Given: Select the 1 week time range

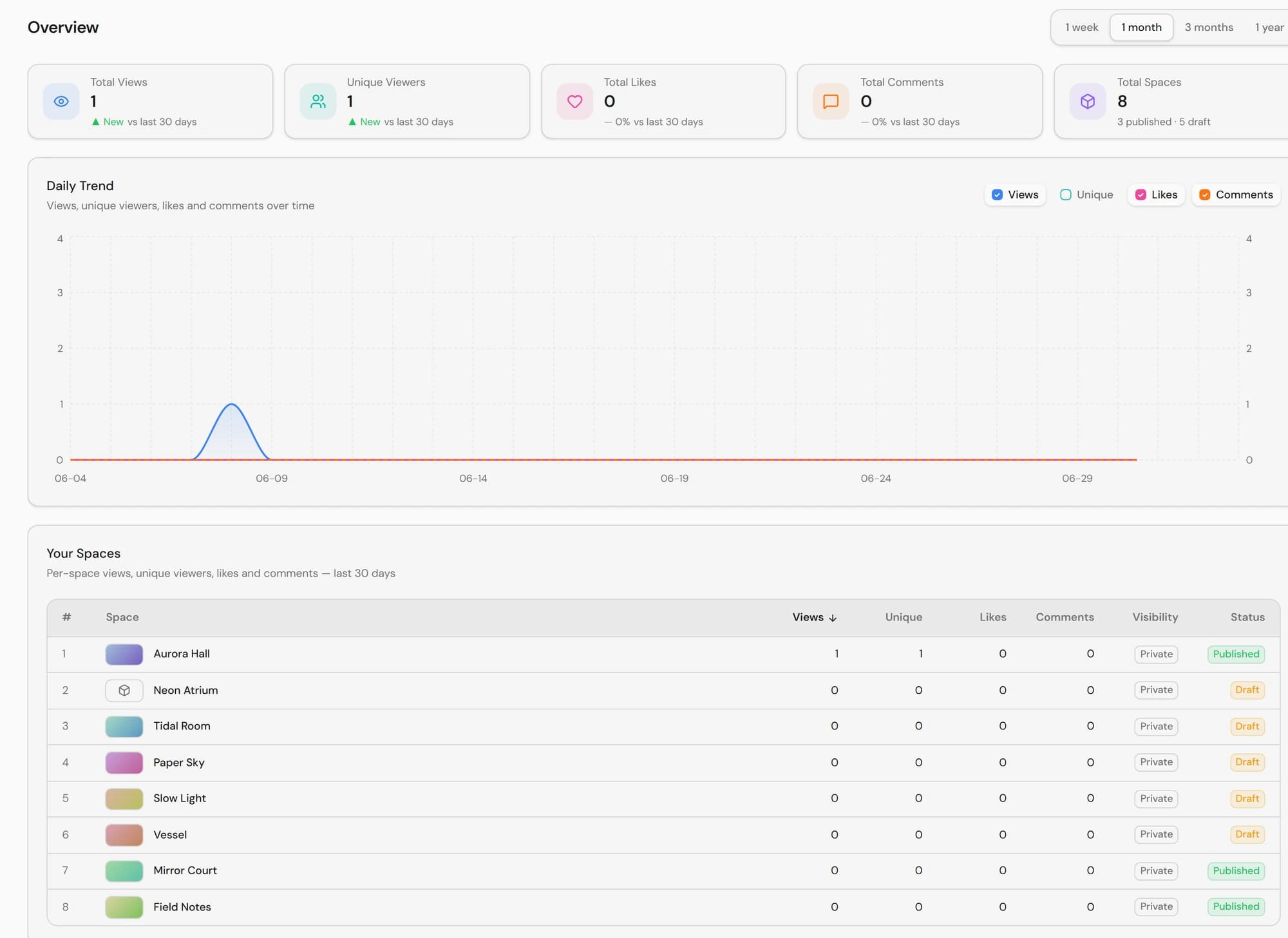Looking at the screenshot, I should pyautogui.click(x=1081, y=27).
